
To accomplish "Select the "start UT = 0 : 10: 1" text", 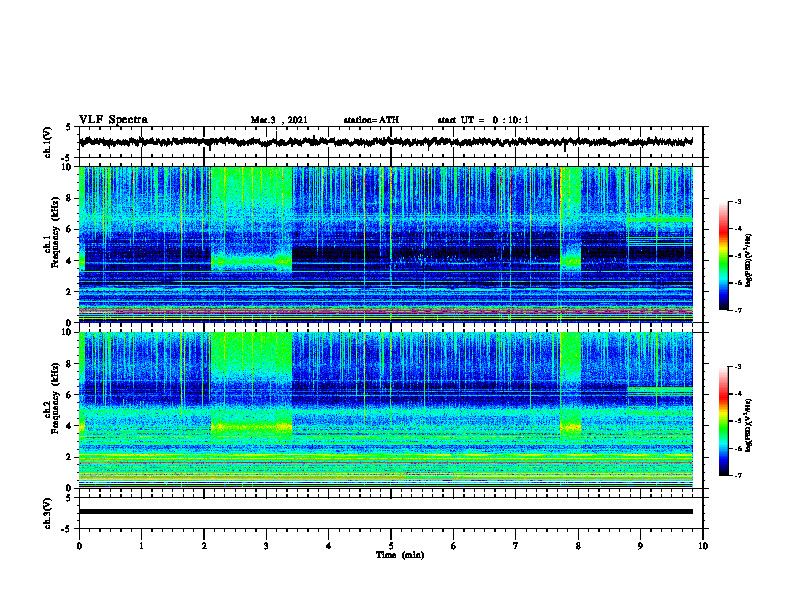I will 483,120.
